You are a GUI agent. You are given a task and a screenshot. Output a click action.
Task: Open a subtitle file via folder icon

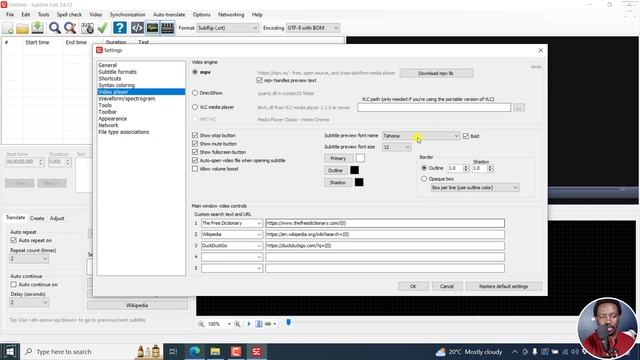coord(22,28)
